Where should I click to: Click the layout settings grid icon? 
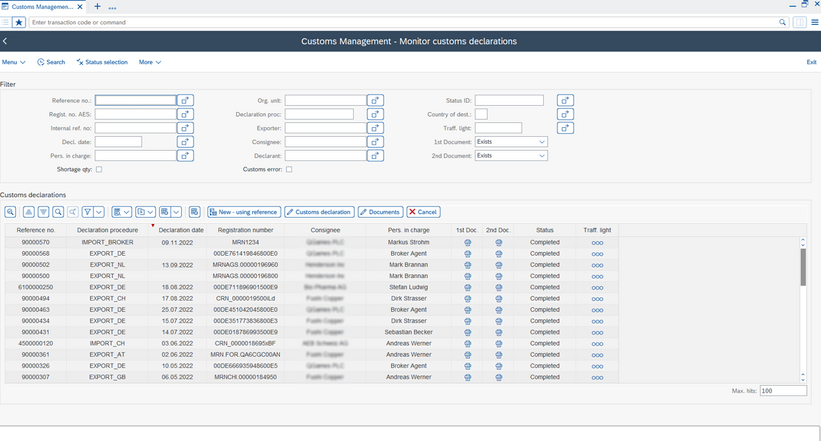(165, 212)
